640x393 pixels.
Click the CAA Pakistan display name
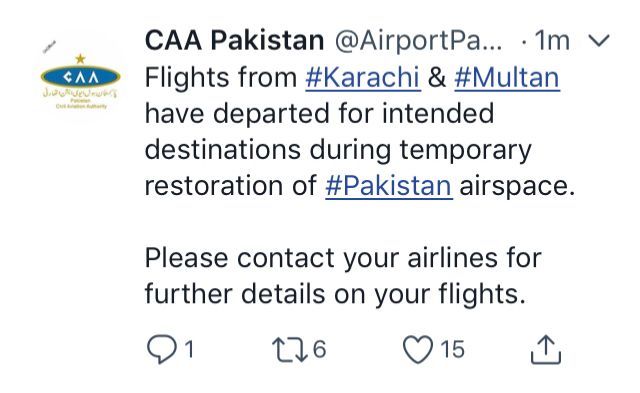point(234,40)
